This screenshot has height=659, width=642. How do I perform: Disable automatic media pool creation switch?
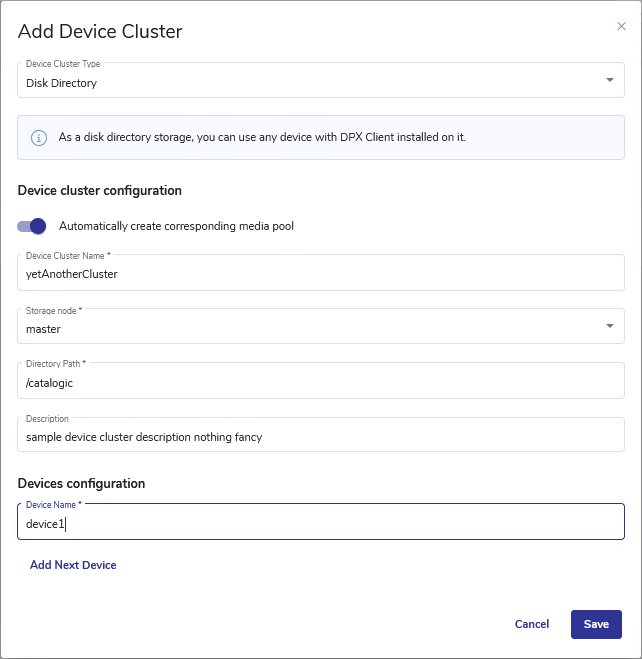click(32, 226)
